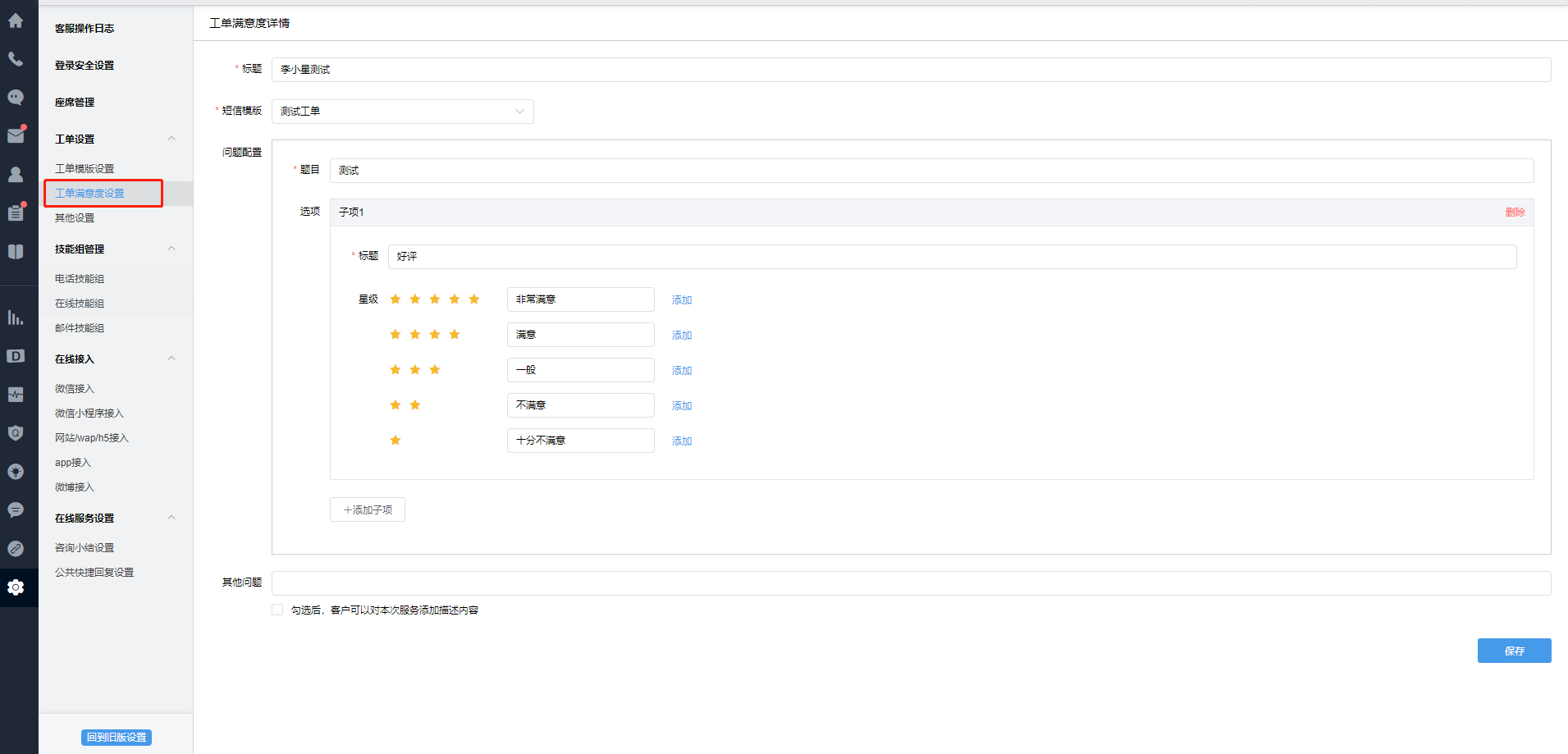
Task: Open the online chat bubble-face icon
Action: pyautogui.click(x=16, y=98)
